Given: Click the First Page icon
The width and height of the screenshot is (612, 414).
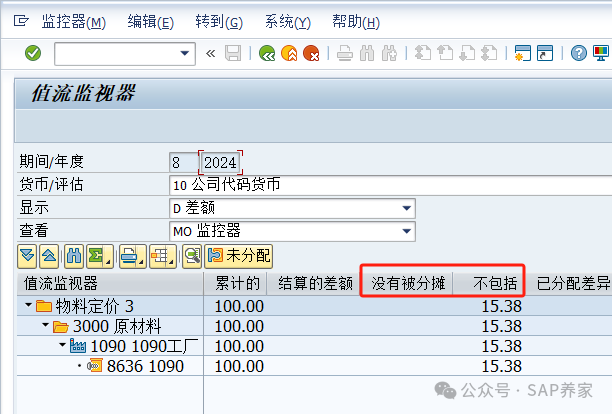Looking at the screenshot, I should click(x=423, y=53).
